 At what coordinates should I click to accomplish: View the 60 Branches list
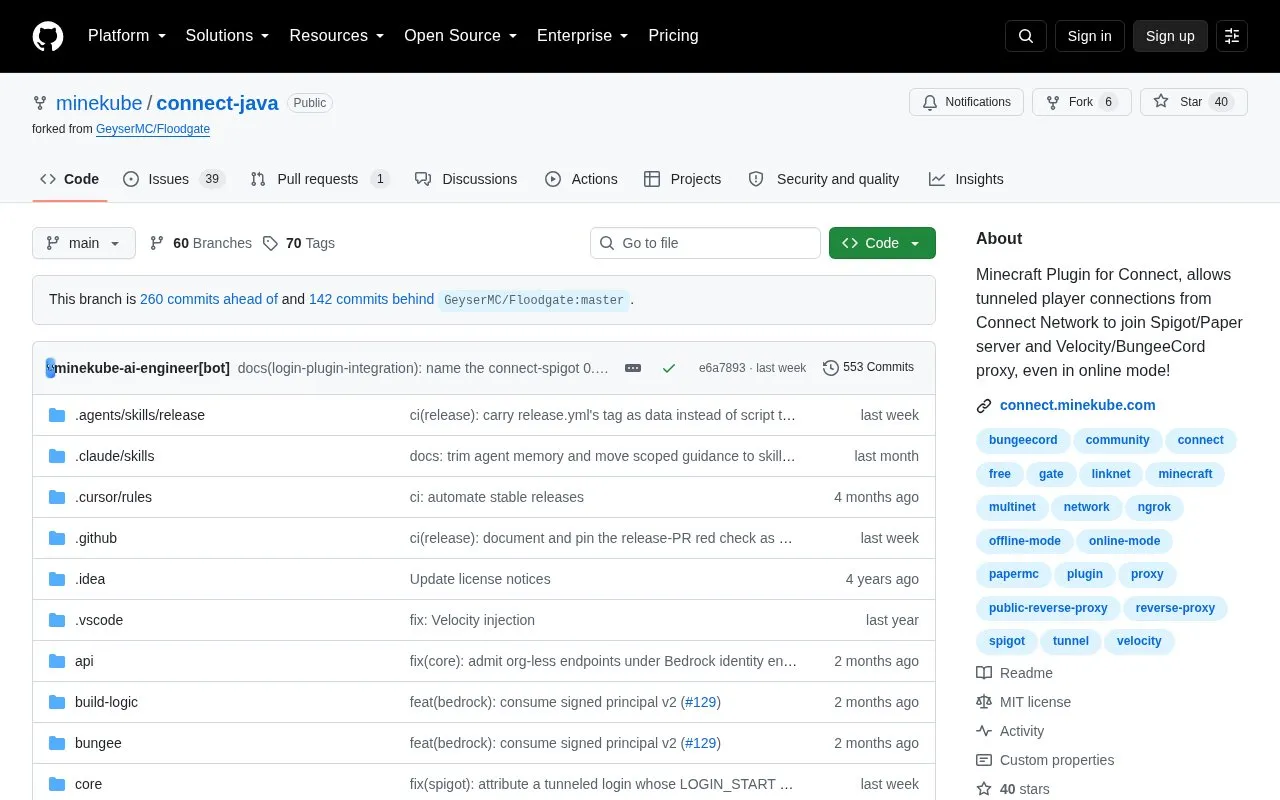click(200, 243)
